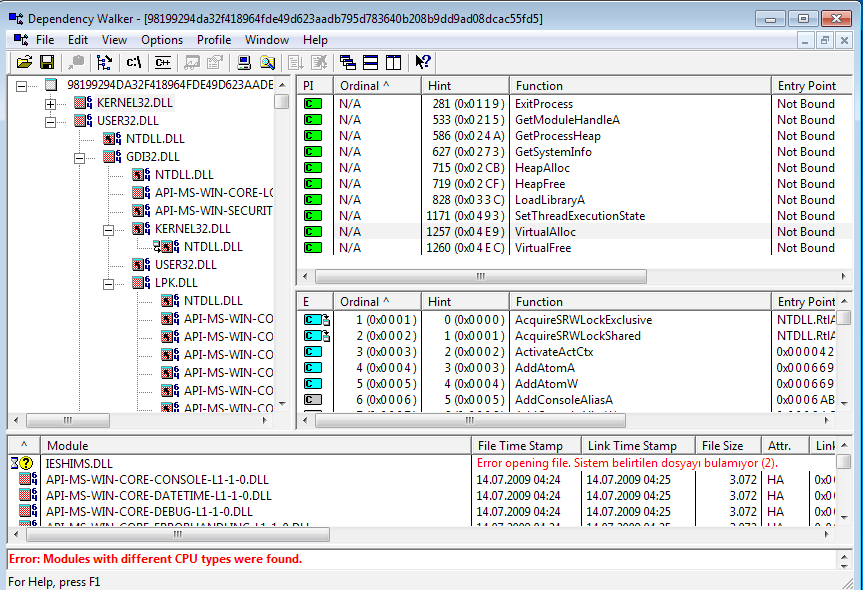Screen dimensions: 864x590
Task: Select the SetThreadExecutionState import row
Action: point(575,215)
